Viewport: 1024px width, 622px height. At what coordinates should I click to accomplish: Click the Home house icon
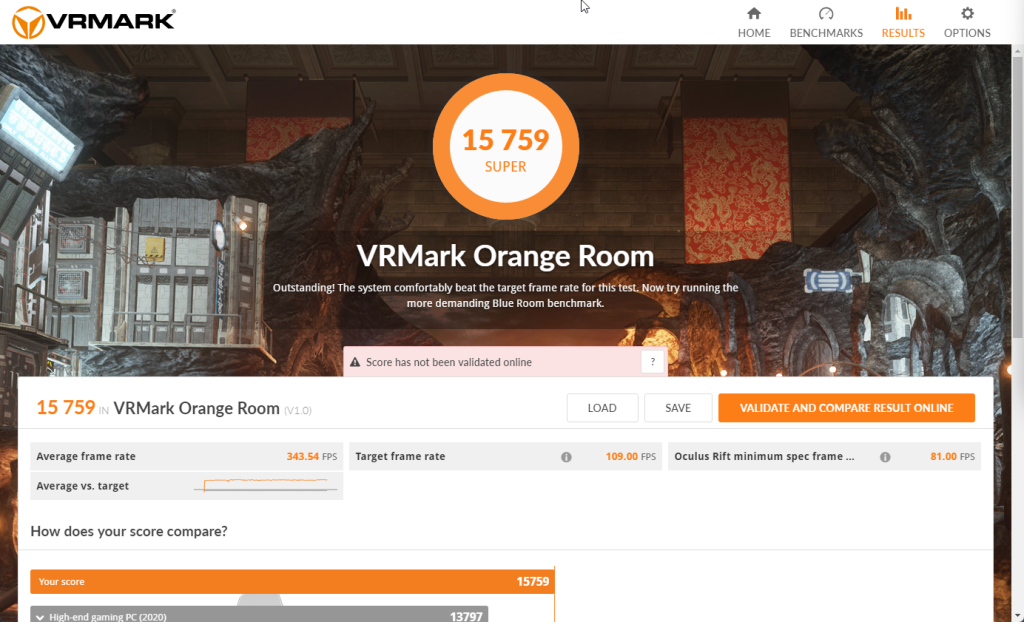754,14
